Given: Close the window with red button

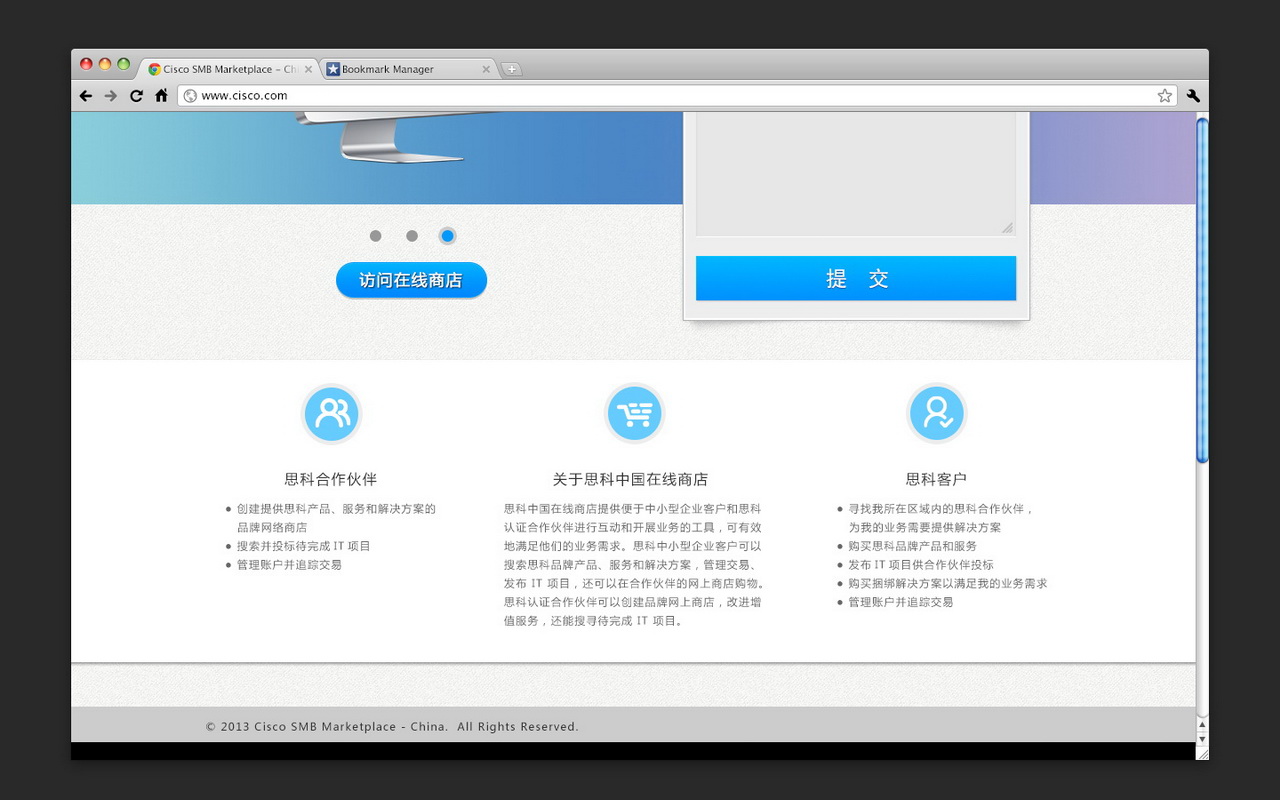Looking at the screenshot, I should point(86,64).
